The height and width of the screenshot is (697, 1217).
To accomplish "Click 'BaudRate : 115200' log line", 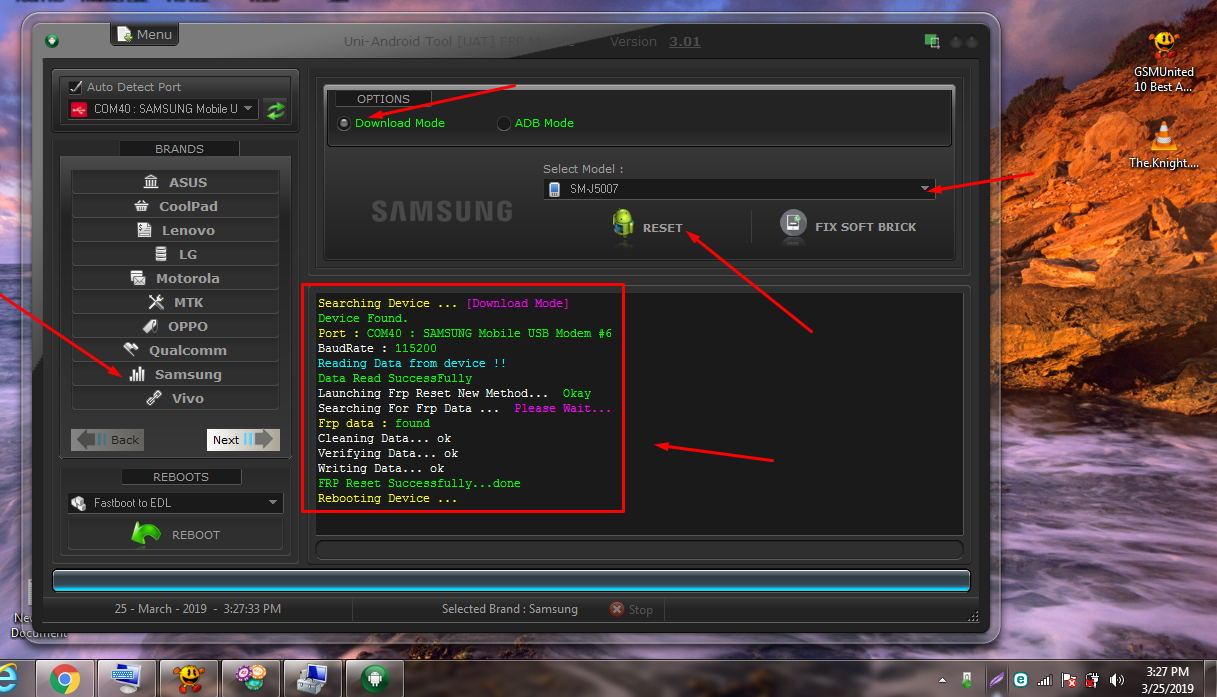I will pyautogui.click(x=377, y=348).
